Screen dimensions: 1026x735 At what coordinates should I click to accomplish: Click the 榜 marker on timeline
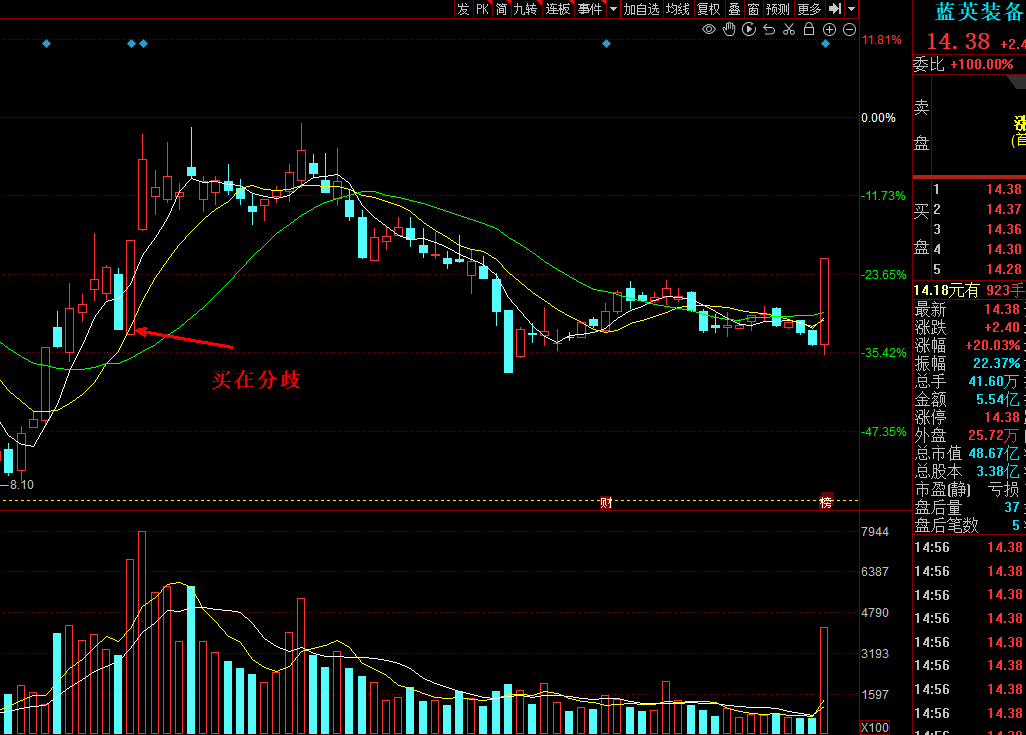(x=826, y=502)
